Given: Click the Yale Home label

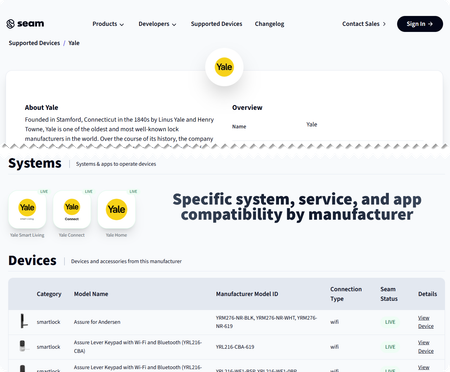Looking at the screenshot, I should pyautogui.click(x=116, y=235).
